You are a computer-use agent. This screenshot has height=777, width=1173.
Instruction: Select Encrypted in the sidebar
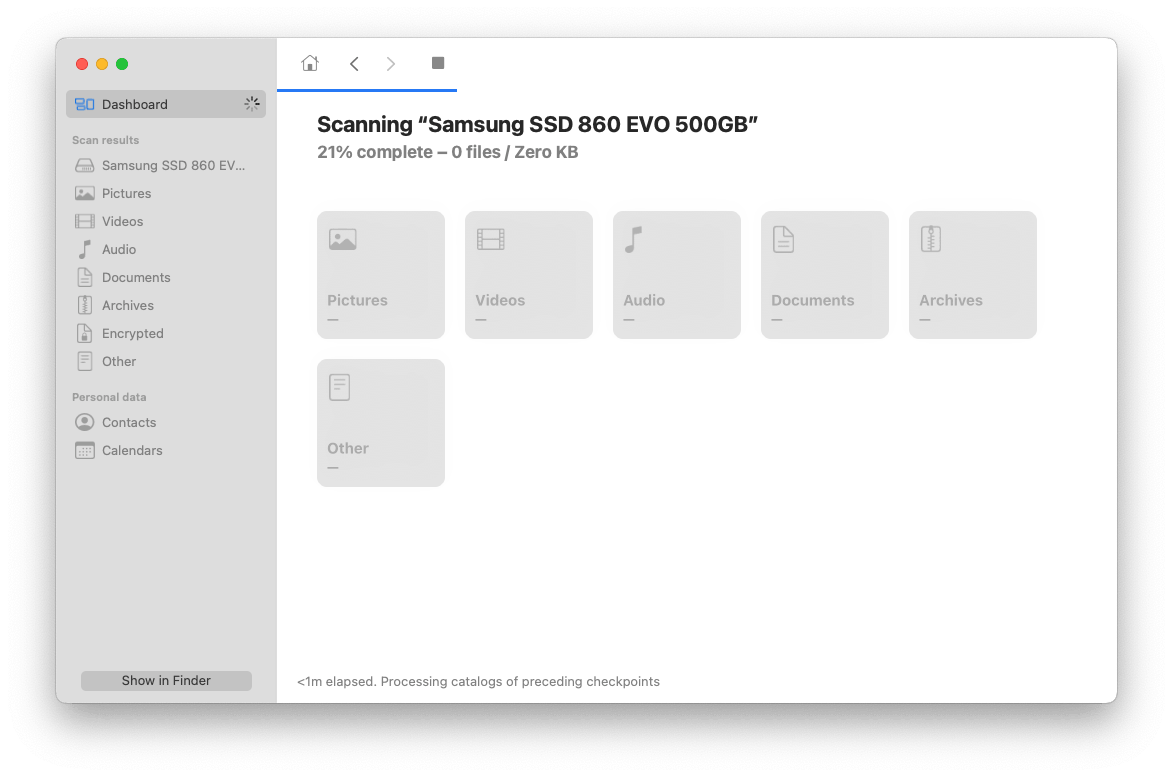click(x=166, y=334)
